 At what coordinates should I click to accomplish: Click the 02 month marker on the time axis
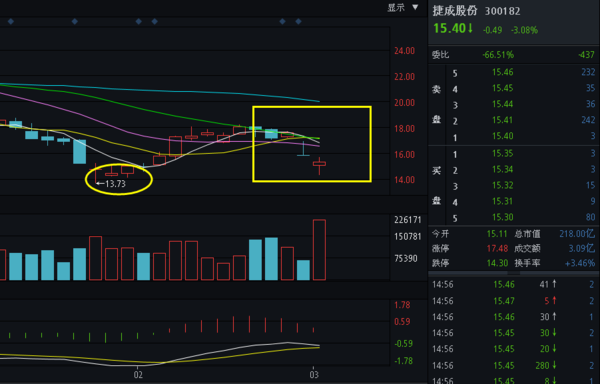click(x=139, y=374)
